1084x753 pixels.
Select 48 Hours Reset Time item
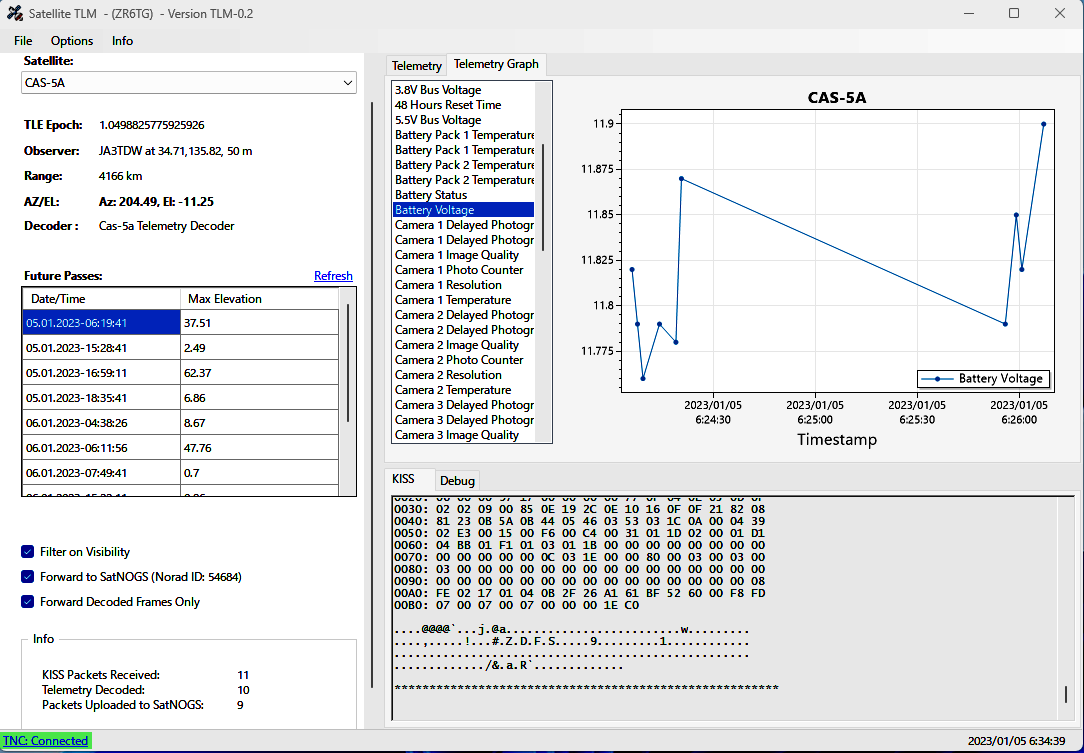tap(464, 105)
